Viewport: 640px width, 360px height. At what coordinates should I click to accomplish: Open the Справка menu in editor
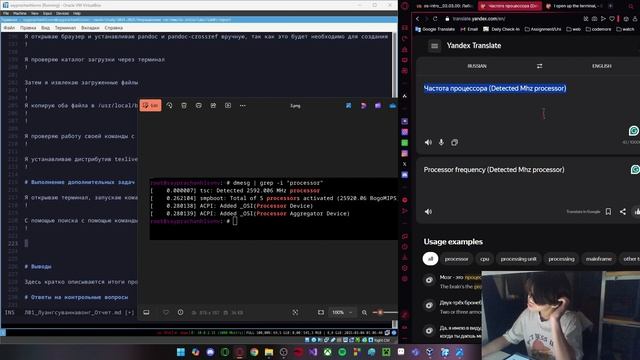pyautogui.click(x=113, y=28)
